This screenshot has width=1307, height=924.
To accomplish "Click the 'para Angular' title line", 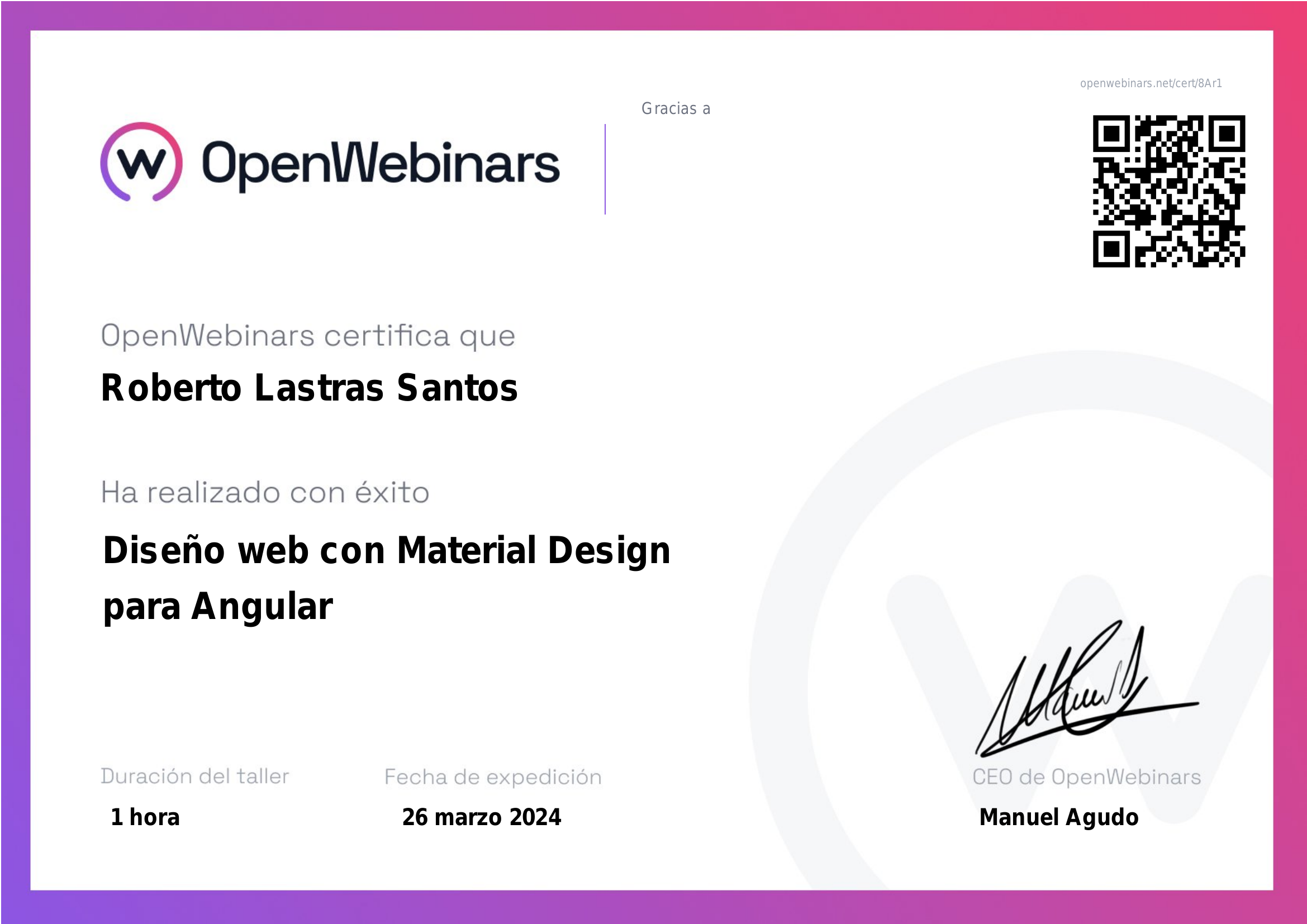I will click(x=217, y=607).
